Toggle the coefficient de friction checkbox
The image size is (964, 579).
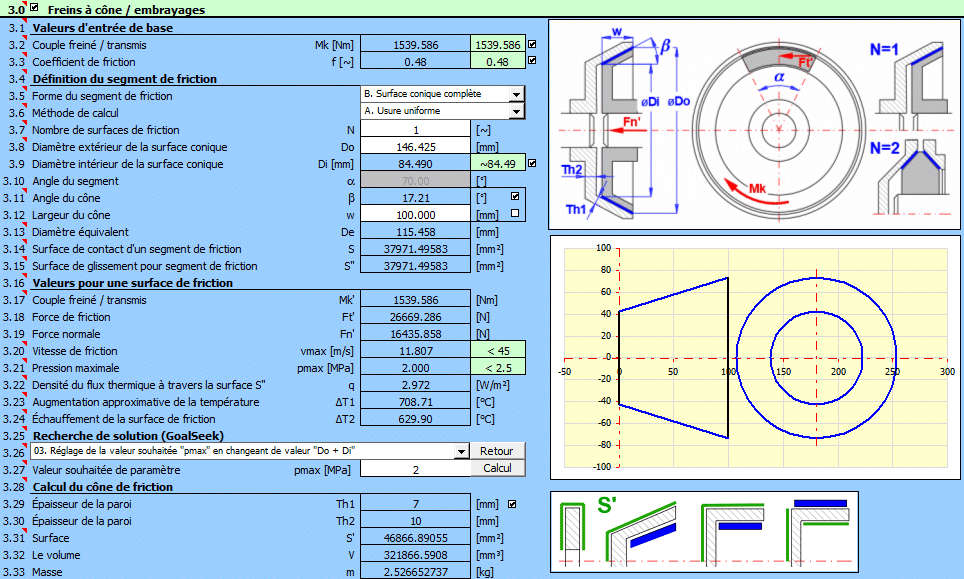(x=532, y=61)
